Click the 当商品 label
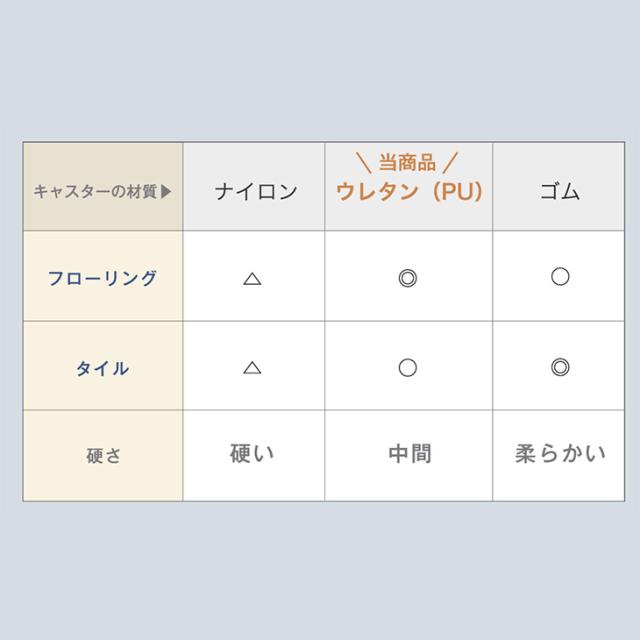The width and height of the screenshot is (640, 640). [408, 162]
